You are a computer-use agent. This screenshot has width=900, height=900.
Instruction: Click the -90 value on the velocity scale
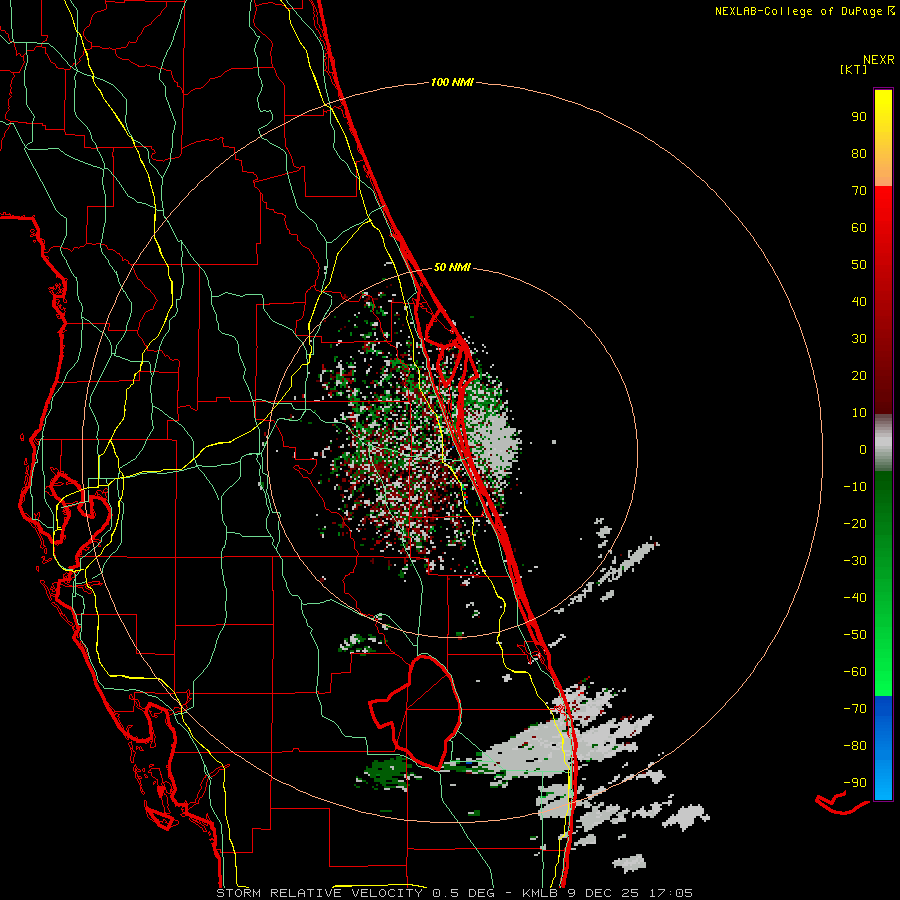855,783
